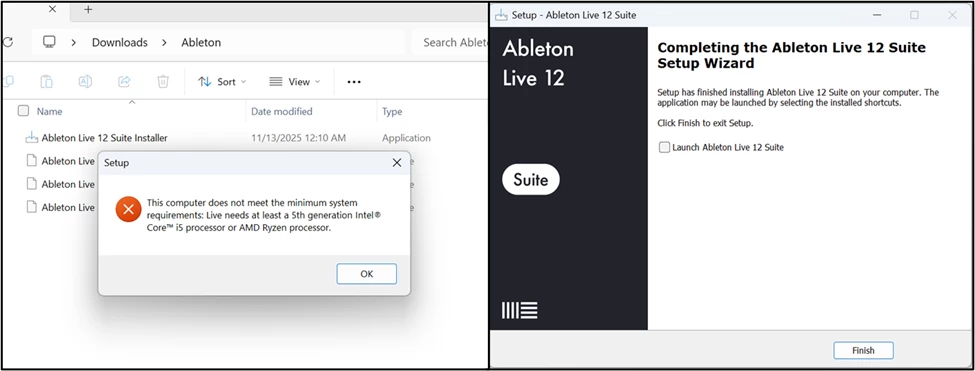This screenshot has height=371, width=975.
Task: Click the Share icon in the toolbar
Action: (x=124, y=81)
